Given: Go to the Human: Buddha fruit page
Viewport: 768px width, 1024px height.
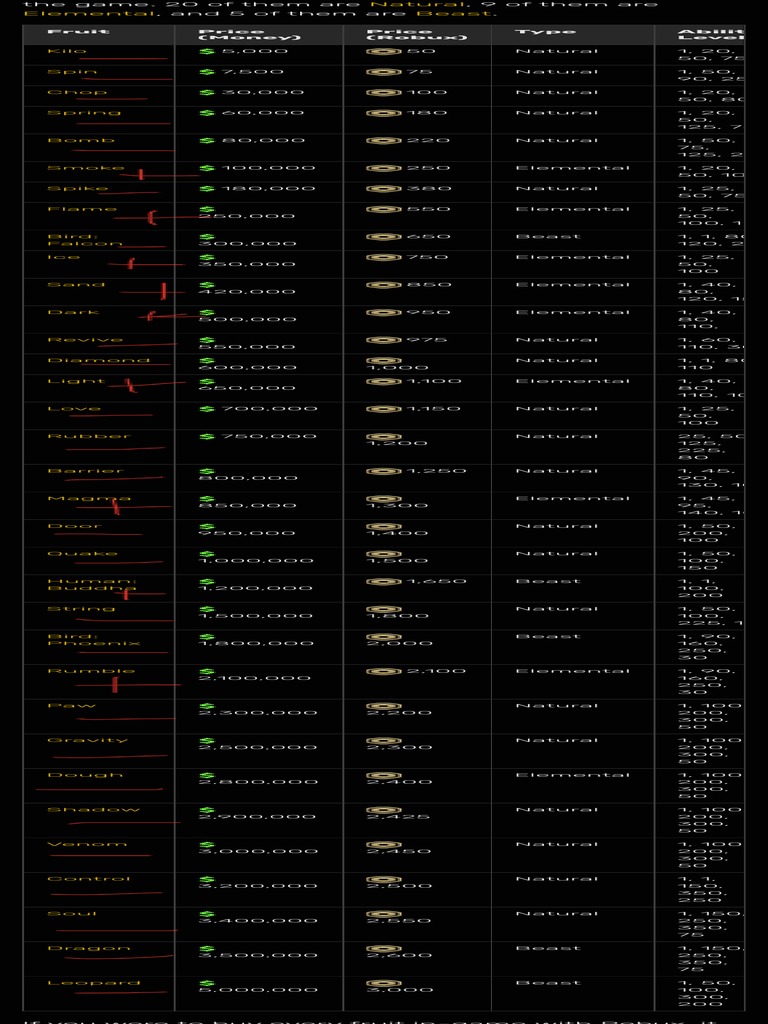Looking at the screenshot, I should pyautogui.click(x=91, y=584).
